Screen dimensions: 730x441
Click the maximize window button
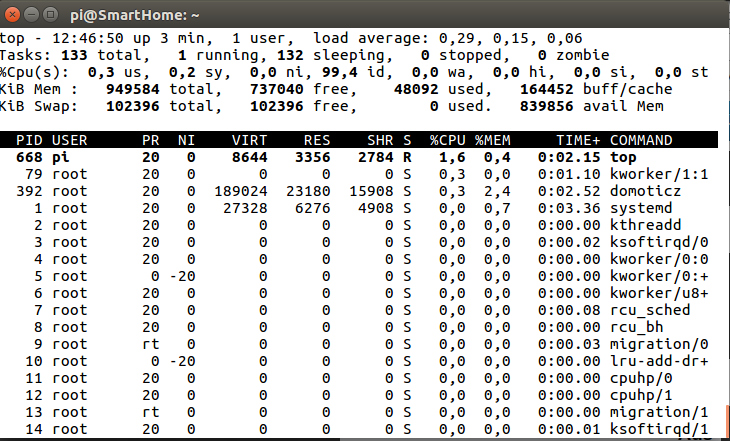[x=50, y=14]
